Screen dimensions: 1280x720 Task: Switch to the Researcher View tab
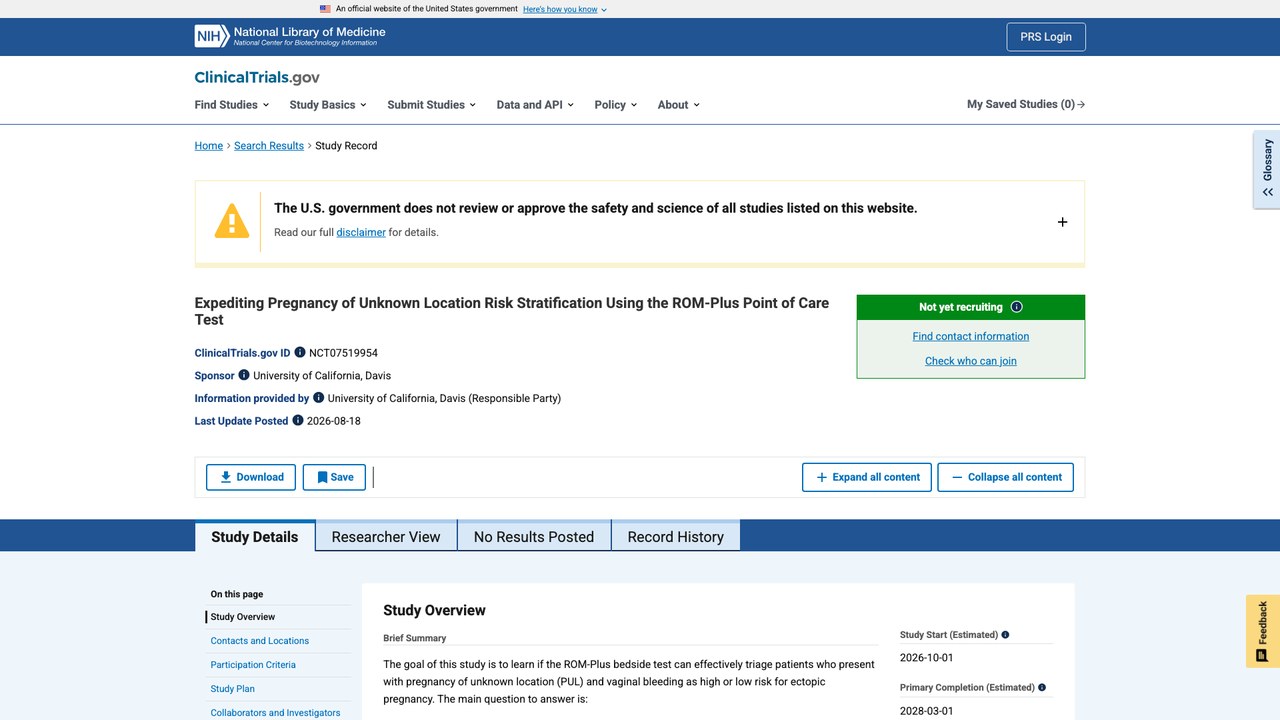386,537
